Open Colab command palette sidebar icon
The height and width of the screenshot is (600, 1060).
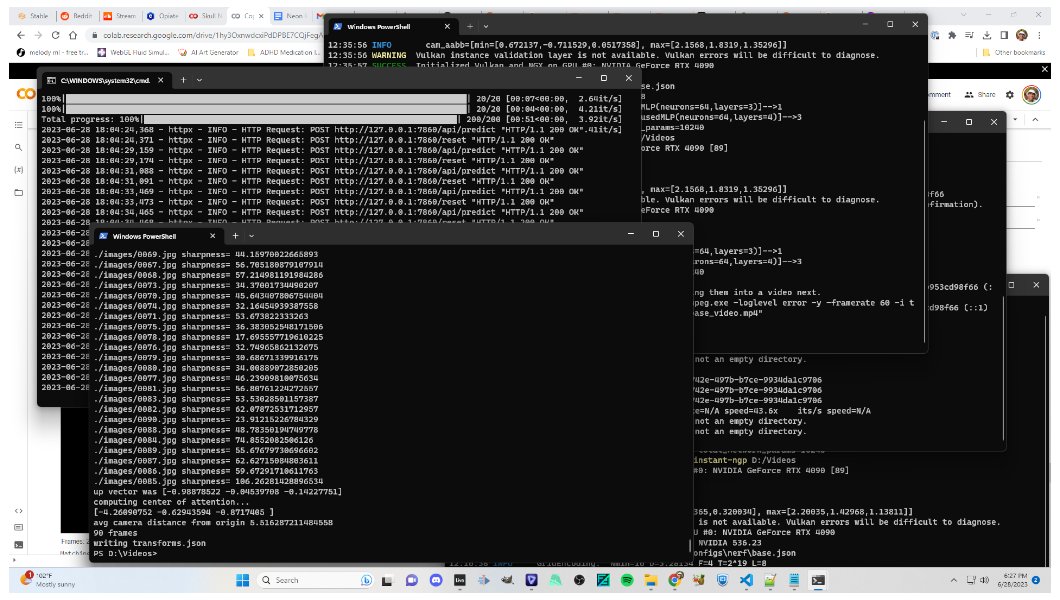point(18,528)
